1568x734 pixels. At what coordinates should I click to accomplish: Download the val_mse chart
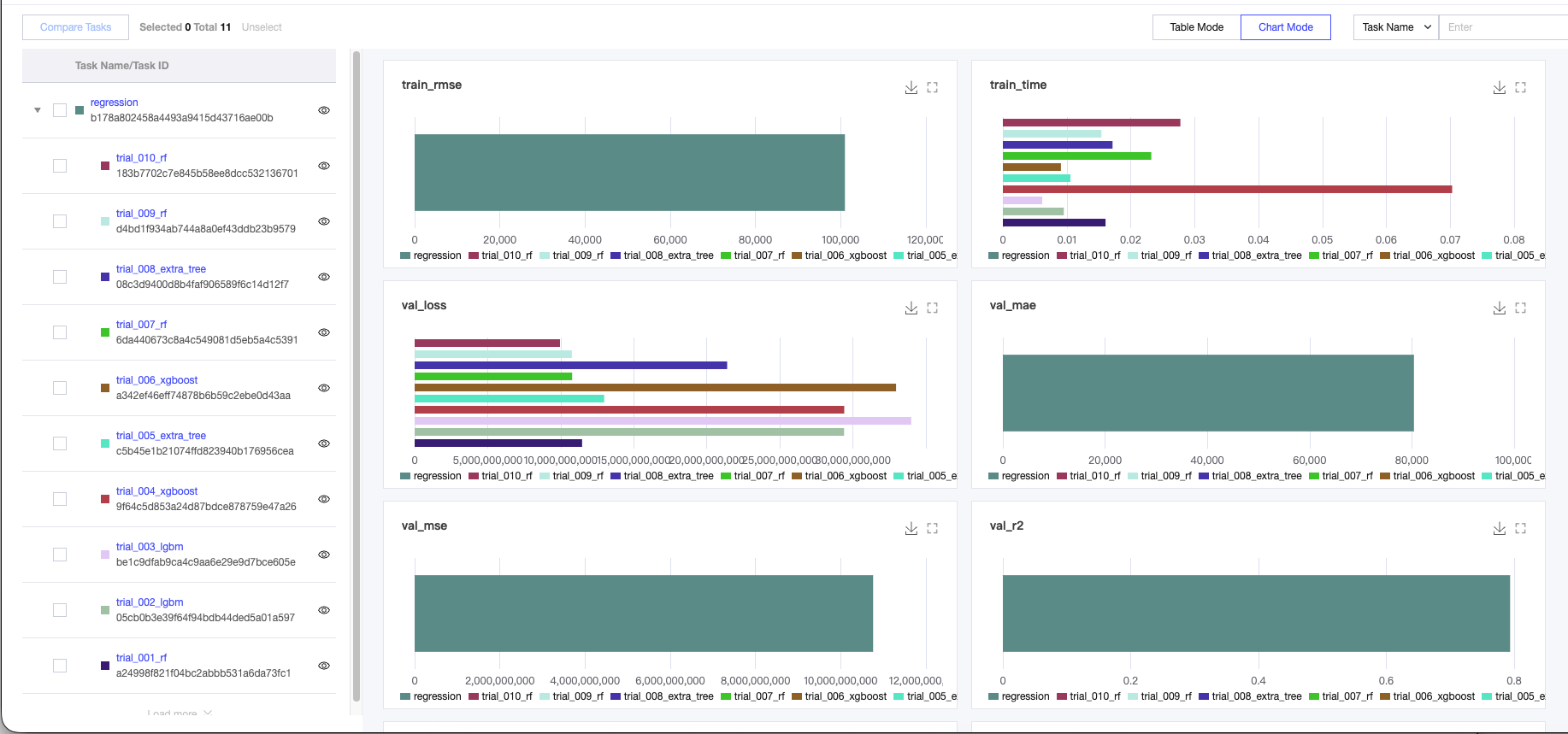[911, 528]
